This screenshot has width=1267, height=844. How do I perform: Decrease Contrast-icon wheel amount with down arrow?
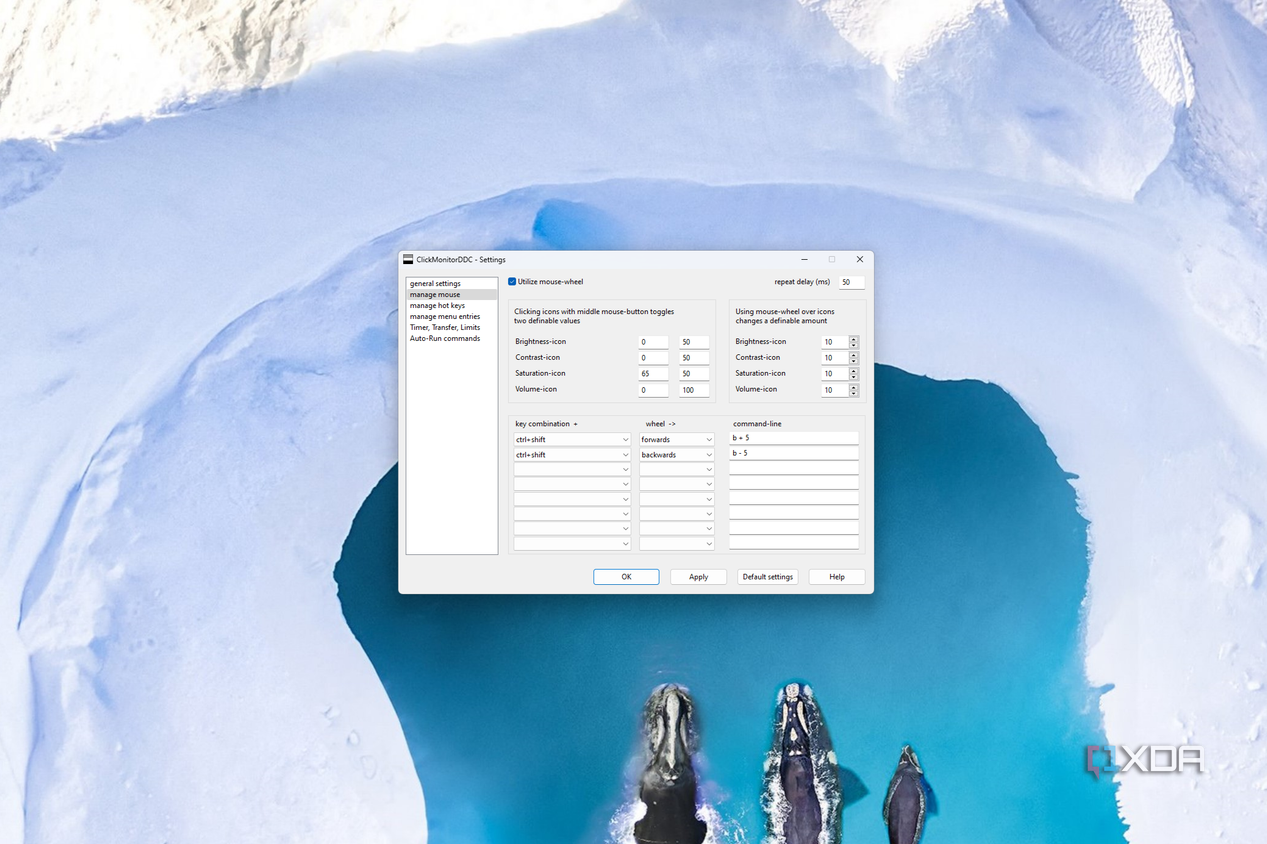pyautogui.click(x=854, y=361)
